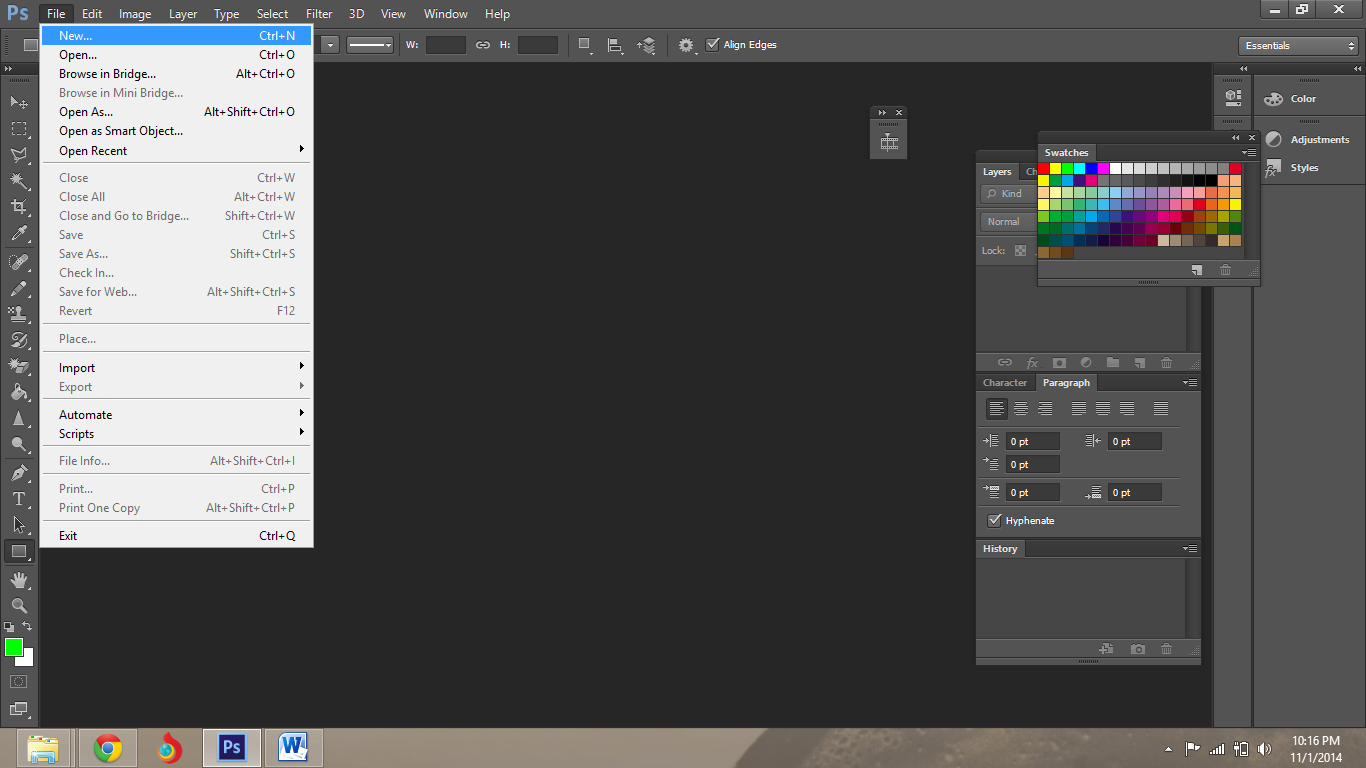Select the Polygonal Lasso tool
Screen dimensions: 1366x768
click(19, 155)
